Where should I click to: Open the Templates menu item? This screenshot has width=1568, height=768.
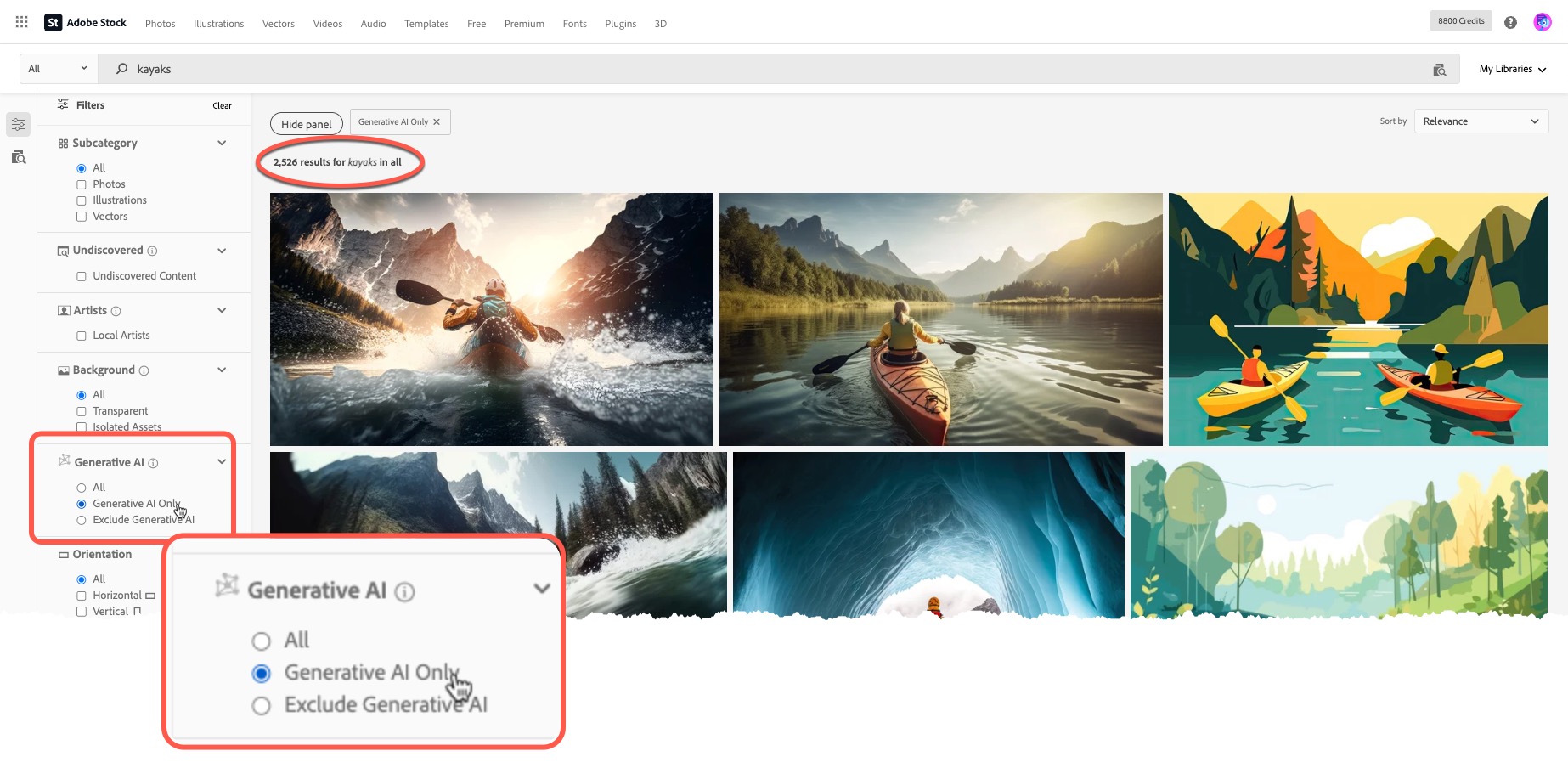pos(426,24)
